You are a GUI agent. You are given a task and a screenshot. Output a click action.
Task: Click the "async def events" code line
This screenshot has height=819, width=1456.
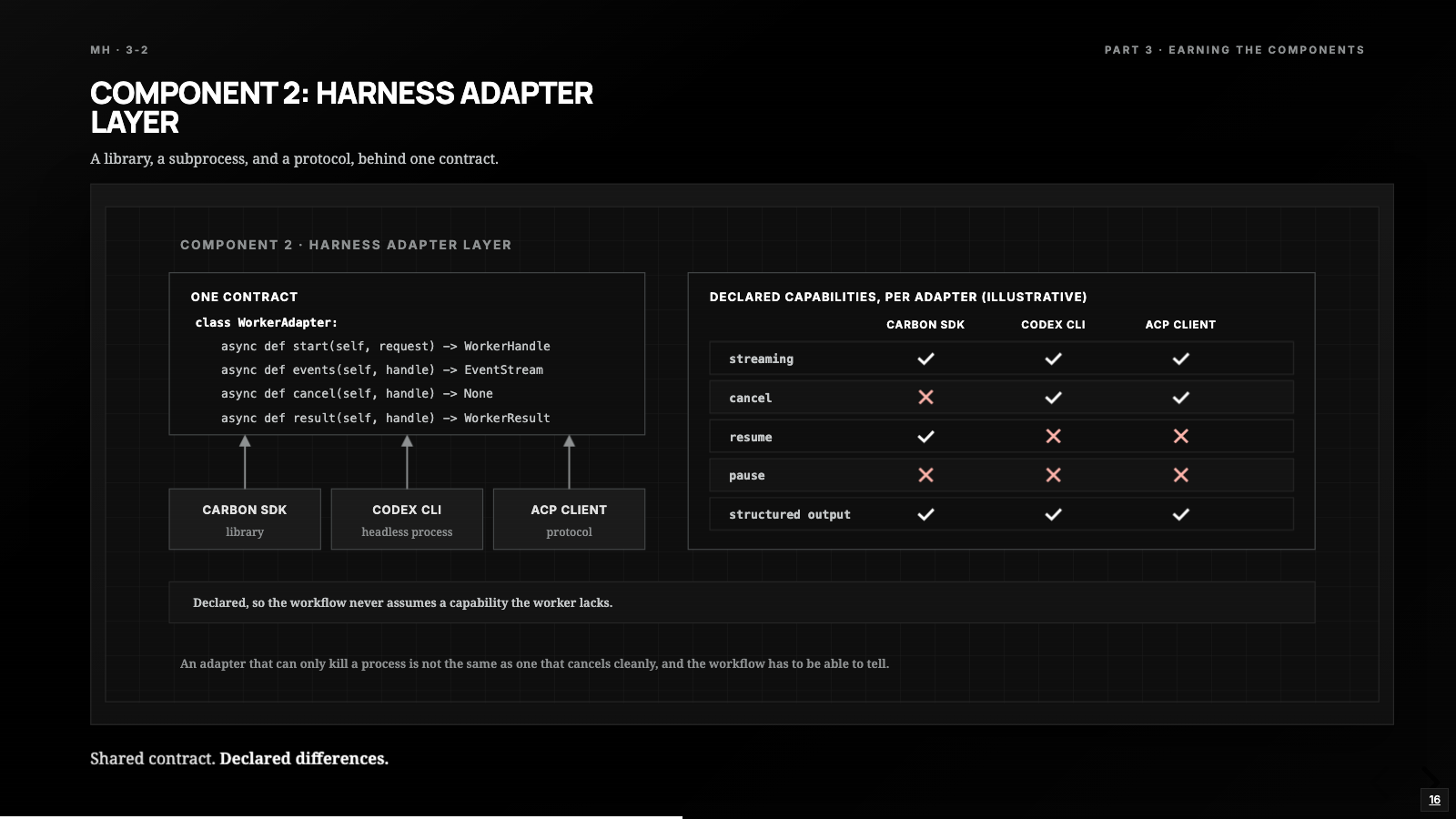point(381,370)
